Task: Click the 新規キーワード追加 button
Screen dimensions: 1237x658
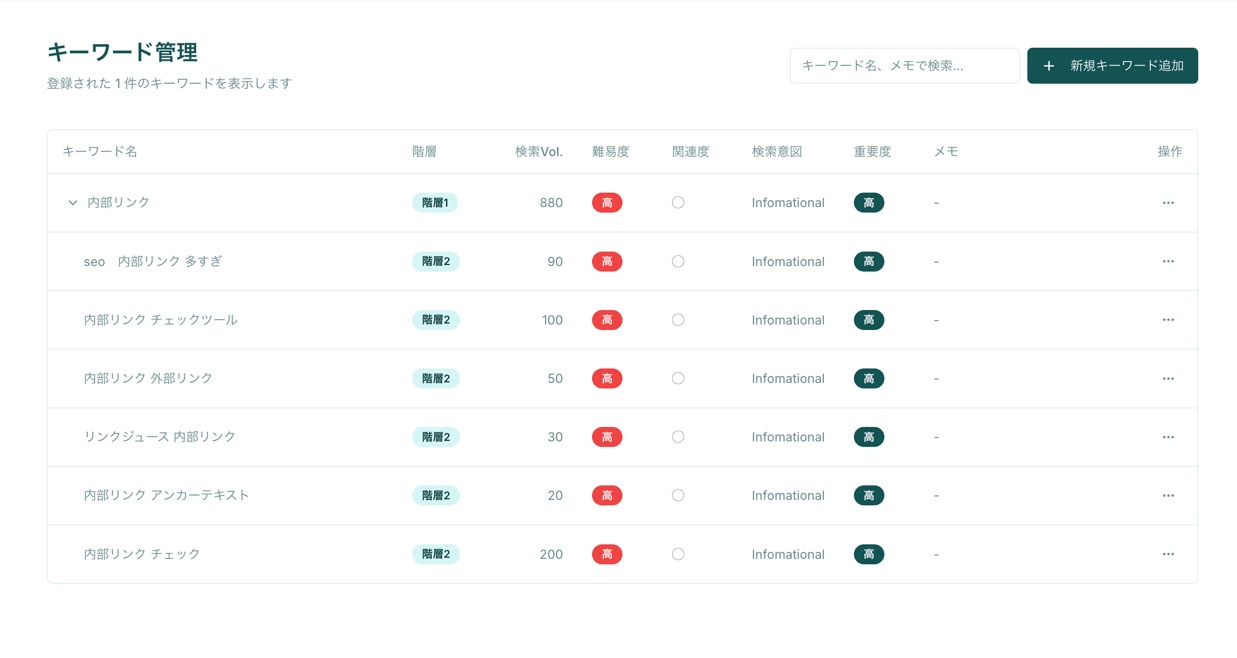Action: click(1112, 66)
